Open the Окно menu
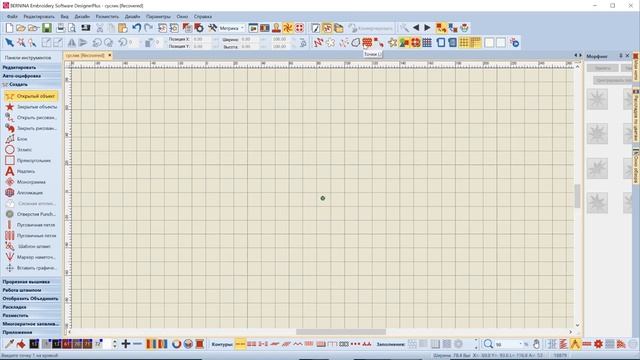This screenshot has height=360, width=640. (182, 17)
